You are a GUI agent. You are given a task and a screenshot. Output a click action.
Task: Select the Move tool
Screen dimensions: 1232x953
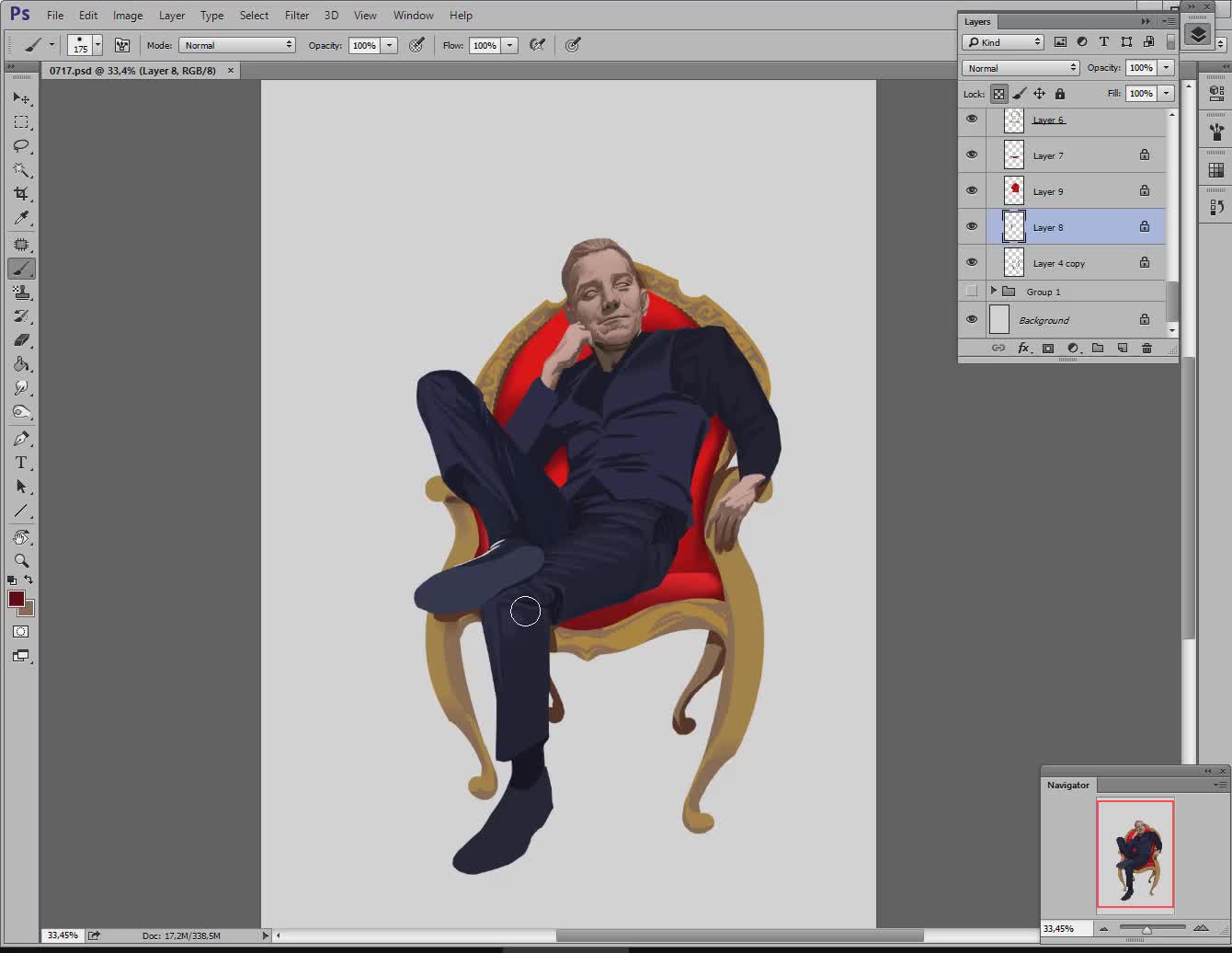tap(21, 98)
